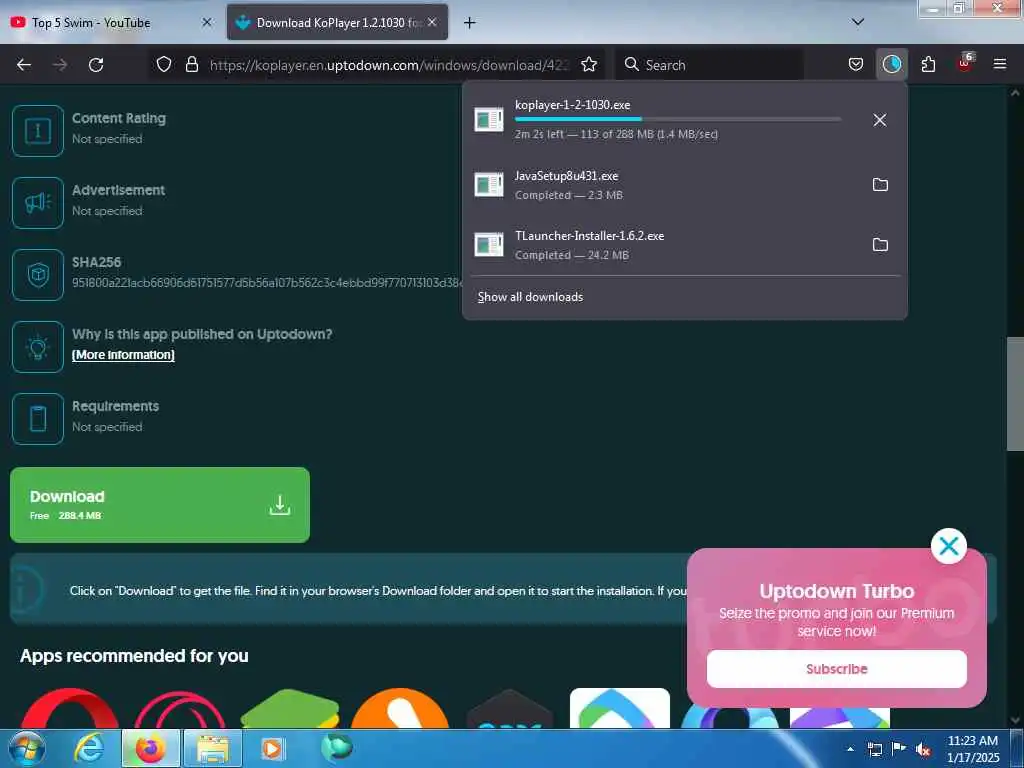The image size is (1024, 768).
Task: Open the media player taskbar icon
Action: (x=272, y=748)
